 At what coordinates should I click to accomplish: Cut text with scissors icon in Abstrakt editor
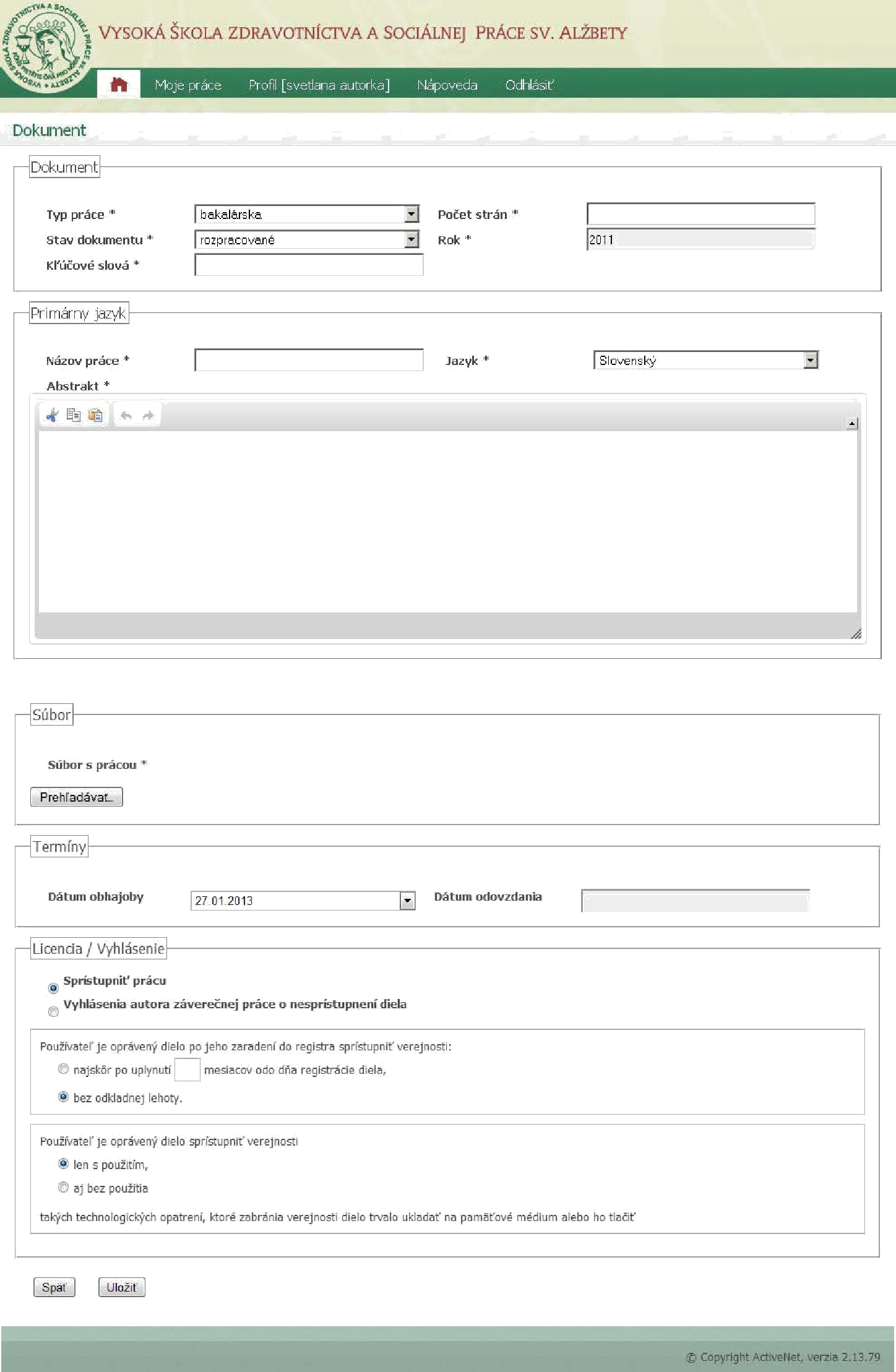(x=53, y=415)
